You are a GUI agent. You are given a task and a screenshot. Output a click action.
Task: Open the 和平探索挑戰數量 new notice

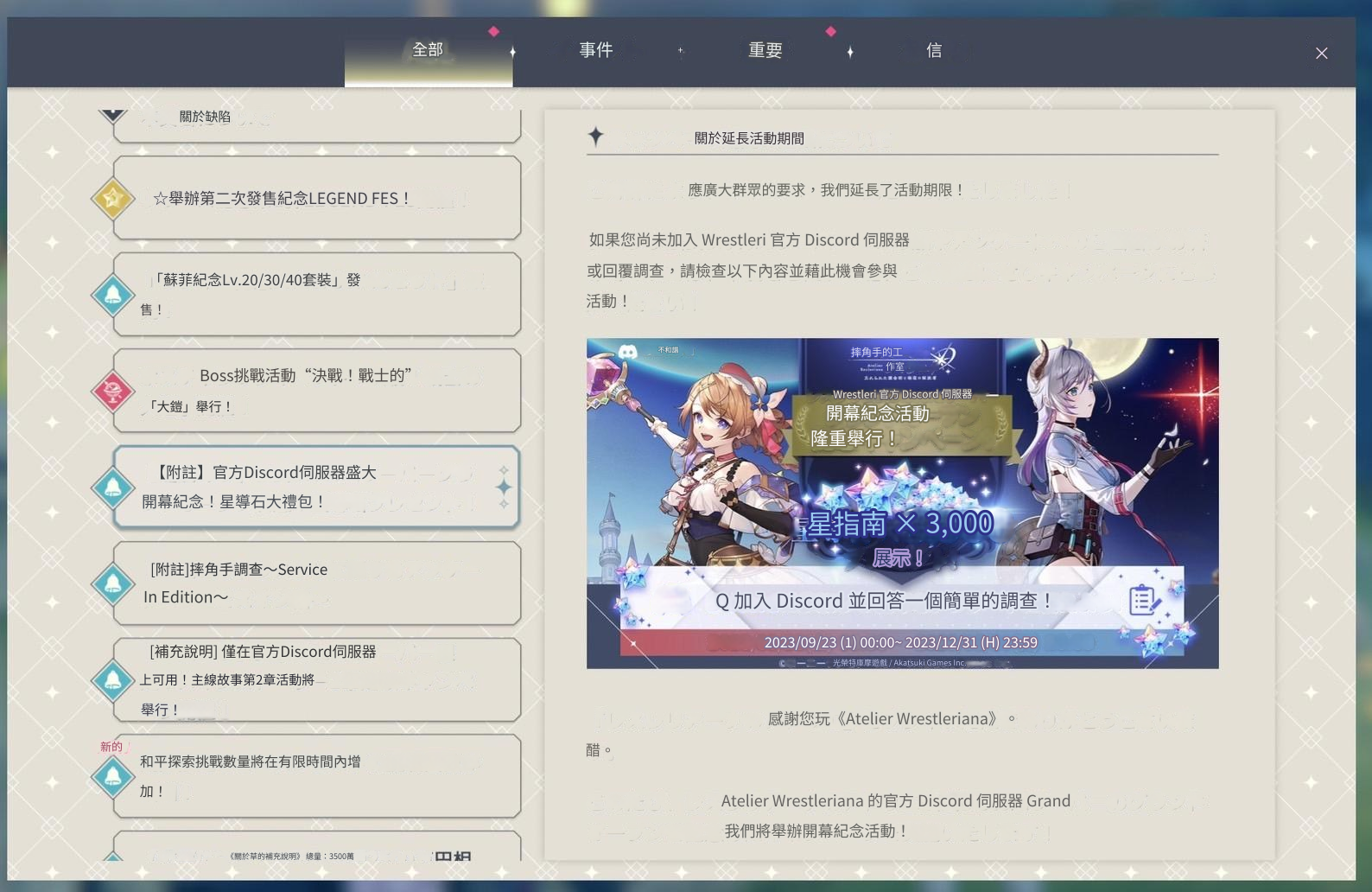[x=317, y=776]
